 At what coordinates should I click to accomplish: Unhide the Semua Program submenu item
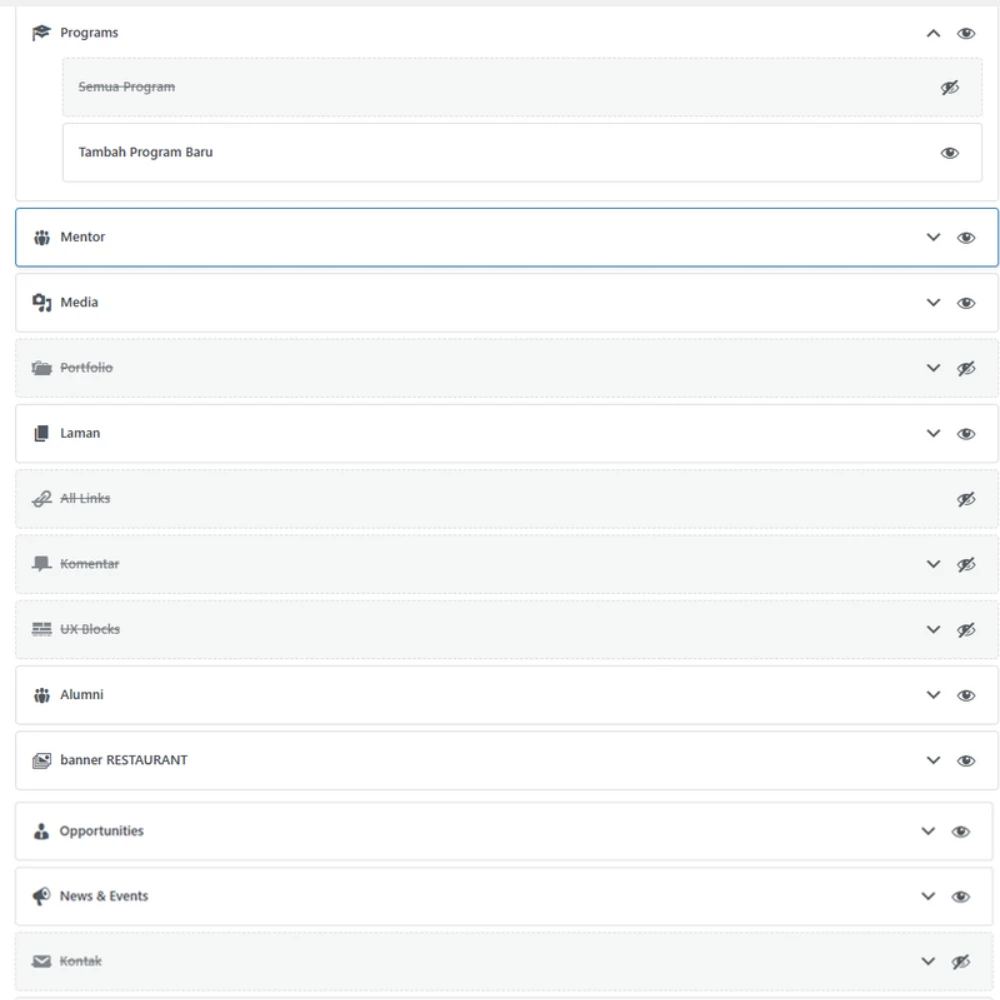click(950, 88)
